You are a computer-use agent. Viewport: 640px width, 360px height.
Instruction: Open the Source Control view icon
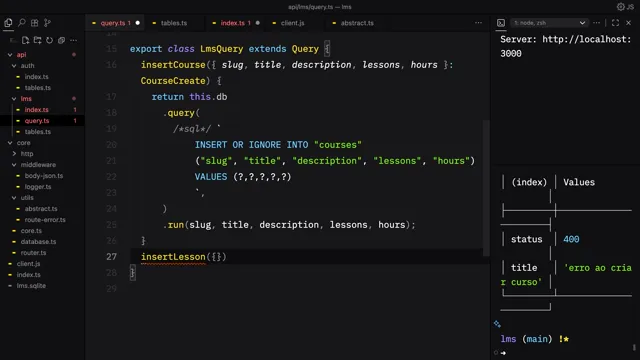[47, 23]
